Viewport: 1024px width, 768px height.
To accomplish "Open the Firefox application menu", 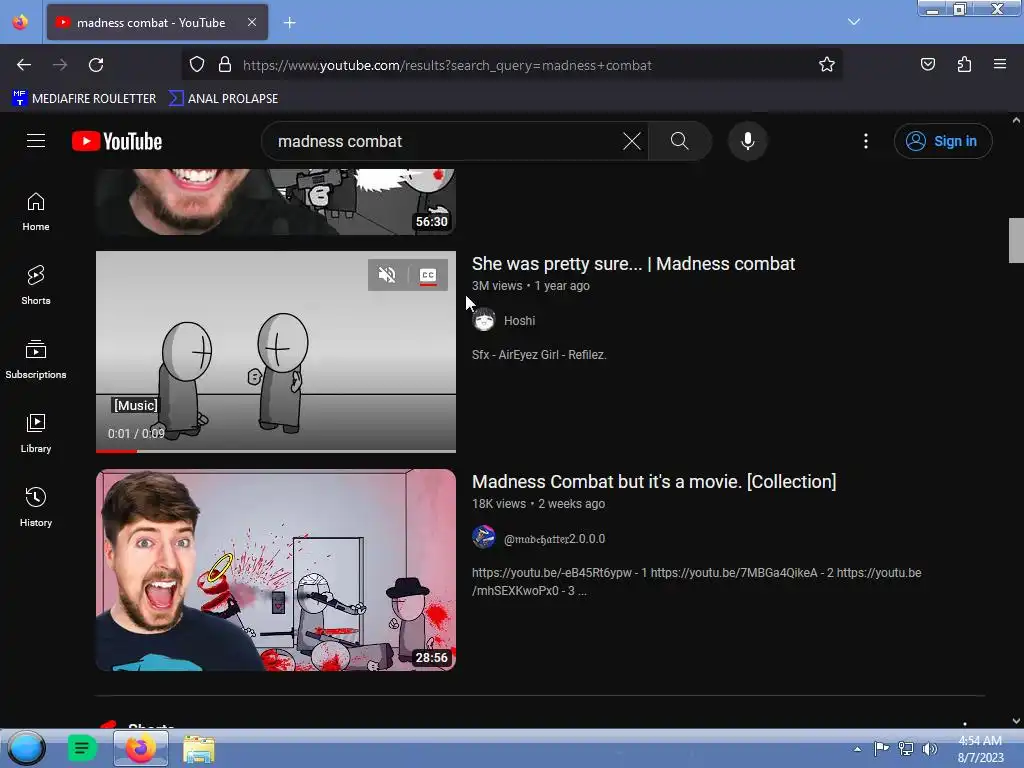I will tap(1000, 65).
